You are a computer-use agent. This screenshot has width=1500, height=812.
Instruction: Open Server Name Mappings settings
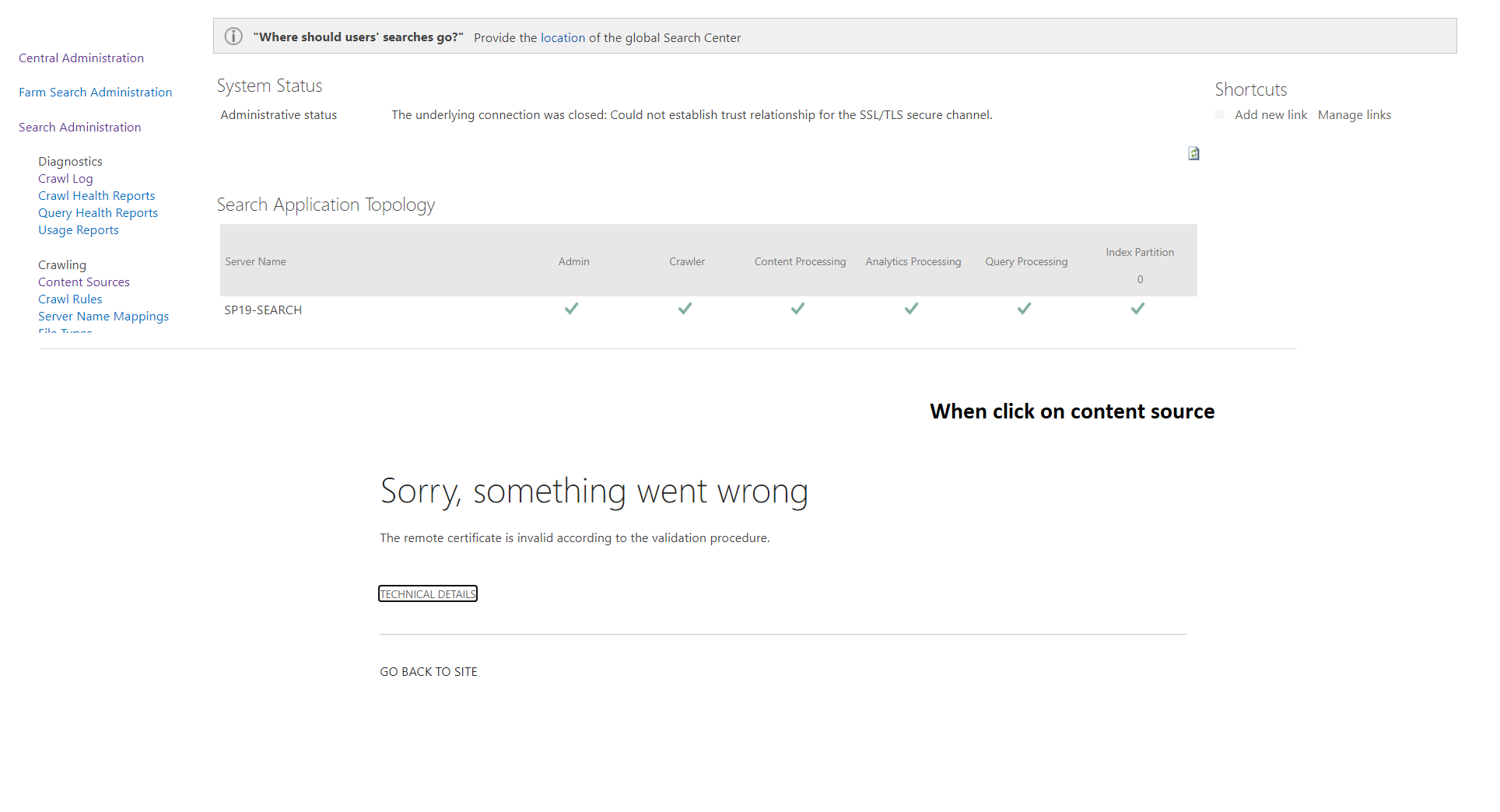103,316
